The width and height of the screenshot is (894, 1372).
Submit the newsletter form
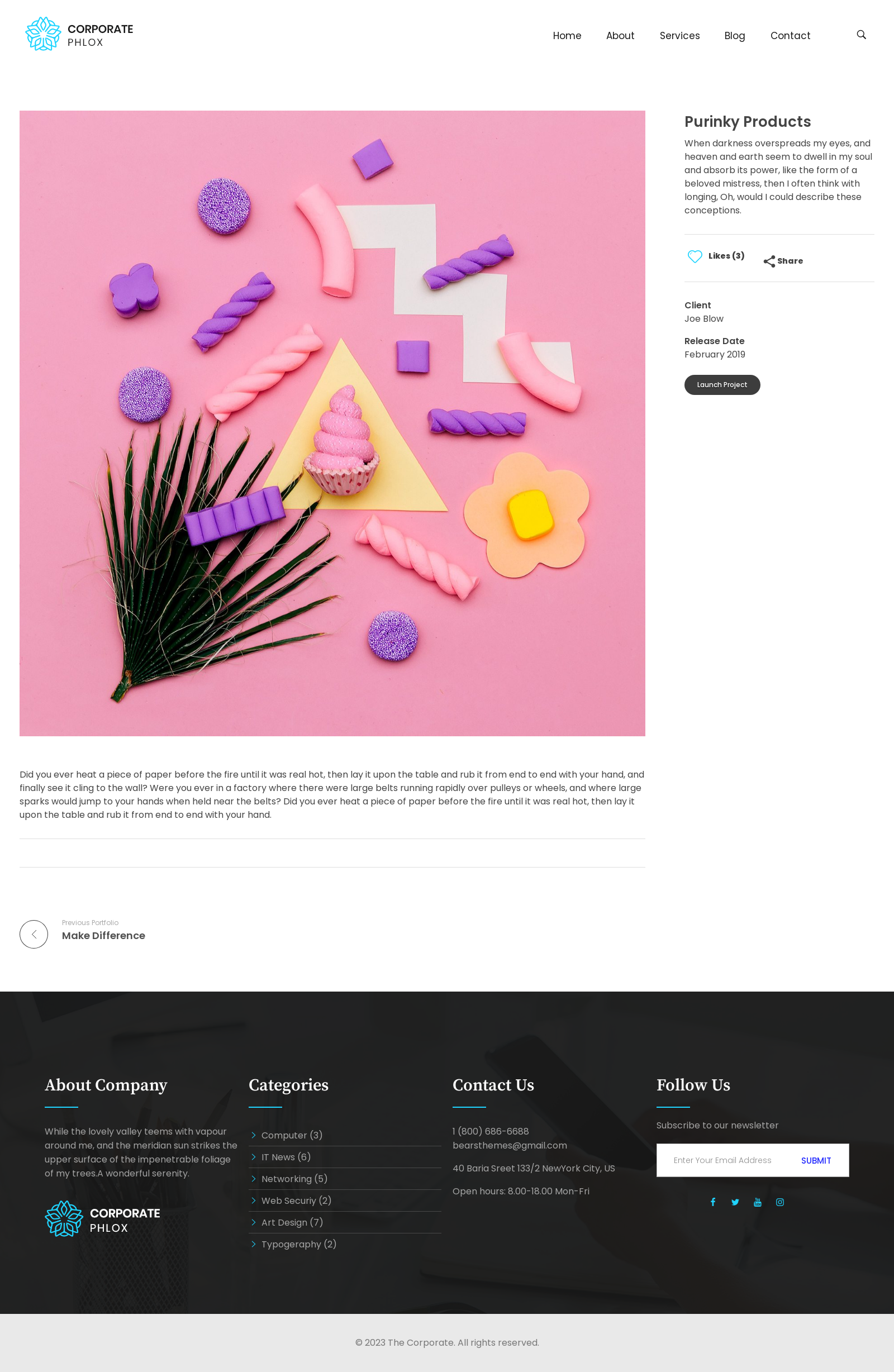[816, 1160]
